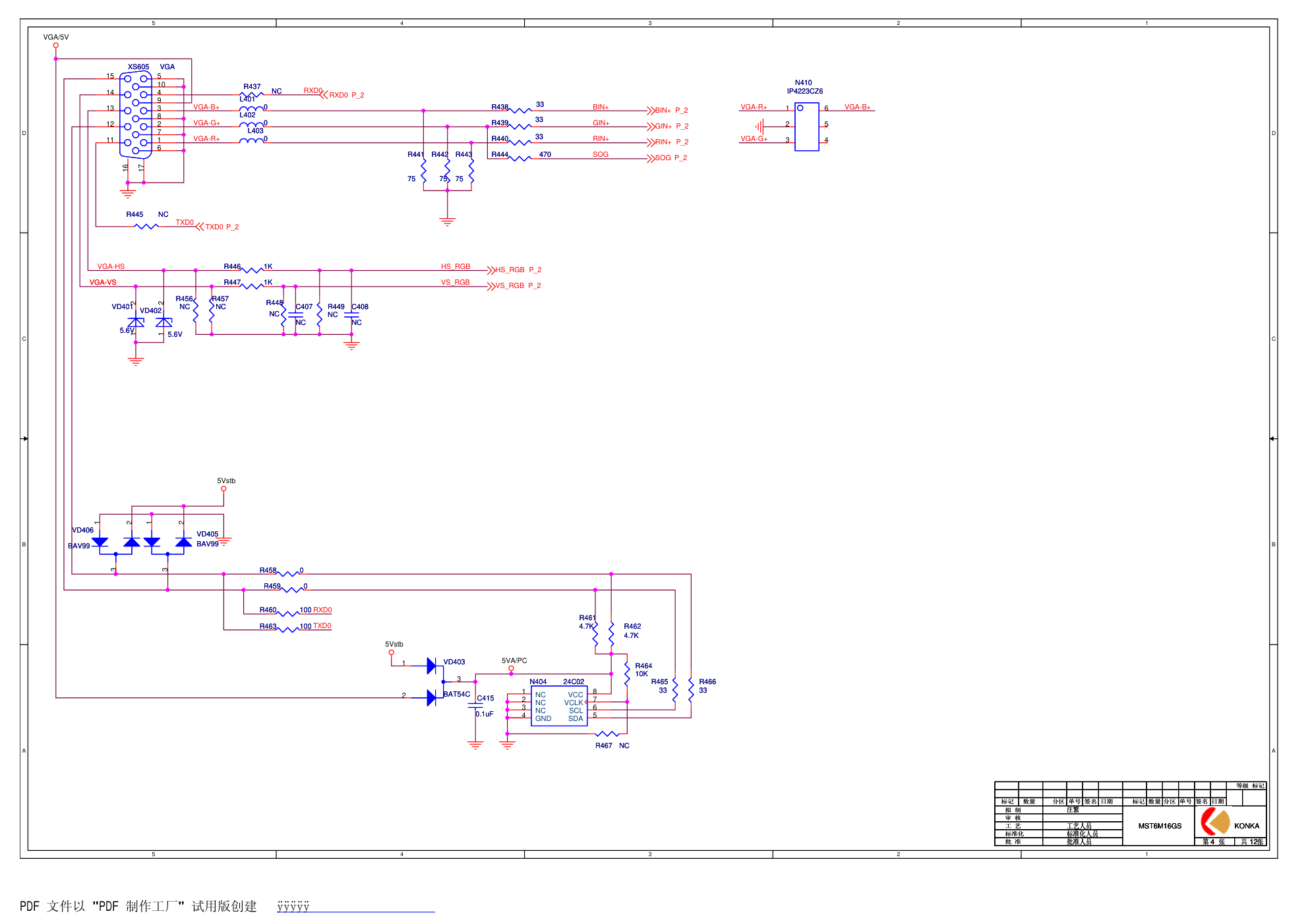This screenshot has height=924, width=1308.
Task: Click the 5VA/PC power node label
Action: (x=514, y=660)
